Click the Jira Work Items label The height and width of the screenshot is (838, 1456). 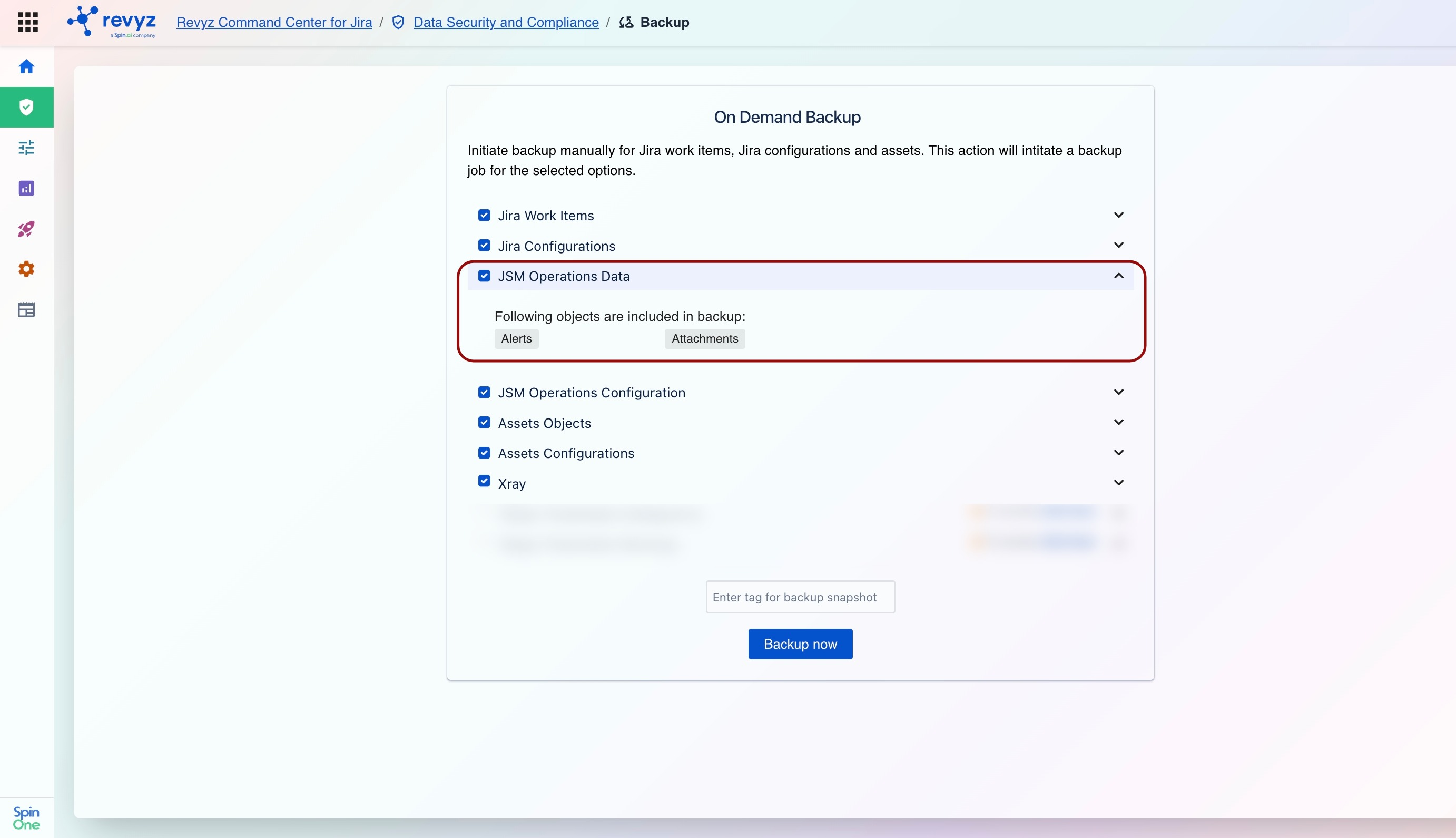pyautogui.click(x=546, y=216)
